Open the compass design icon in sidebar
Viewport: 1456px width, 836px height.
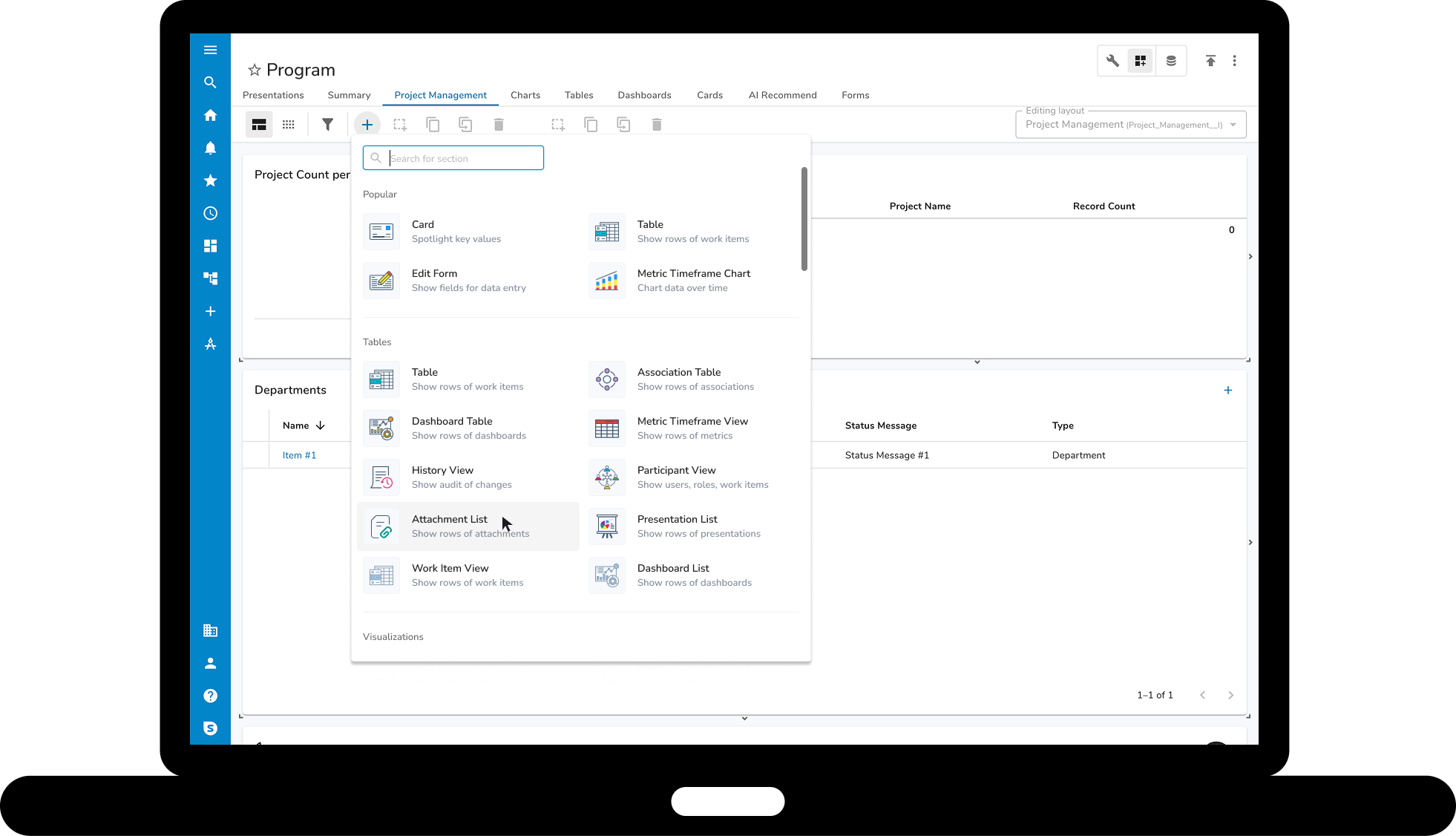210,344
